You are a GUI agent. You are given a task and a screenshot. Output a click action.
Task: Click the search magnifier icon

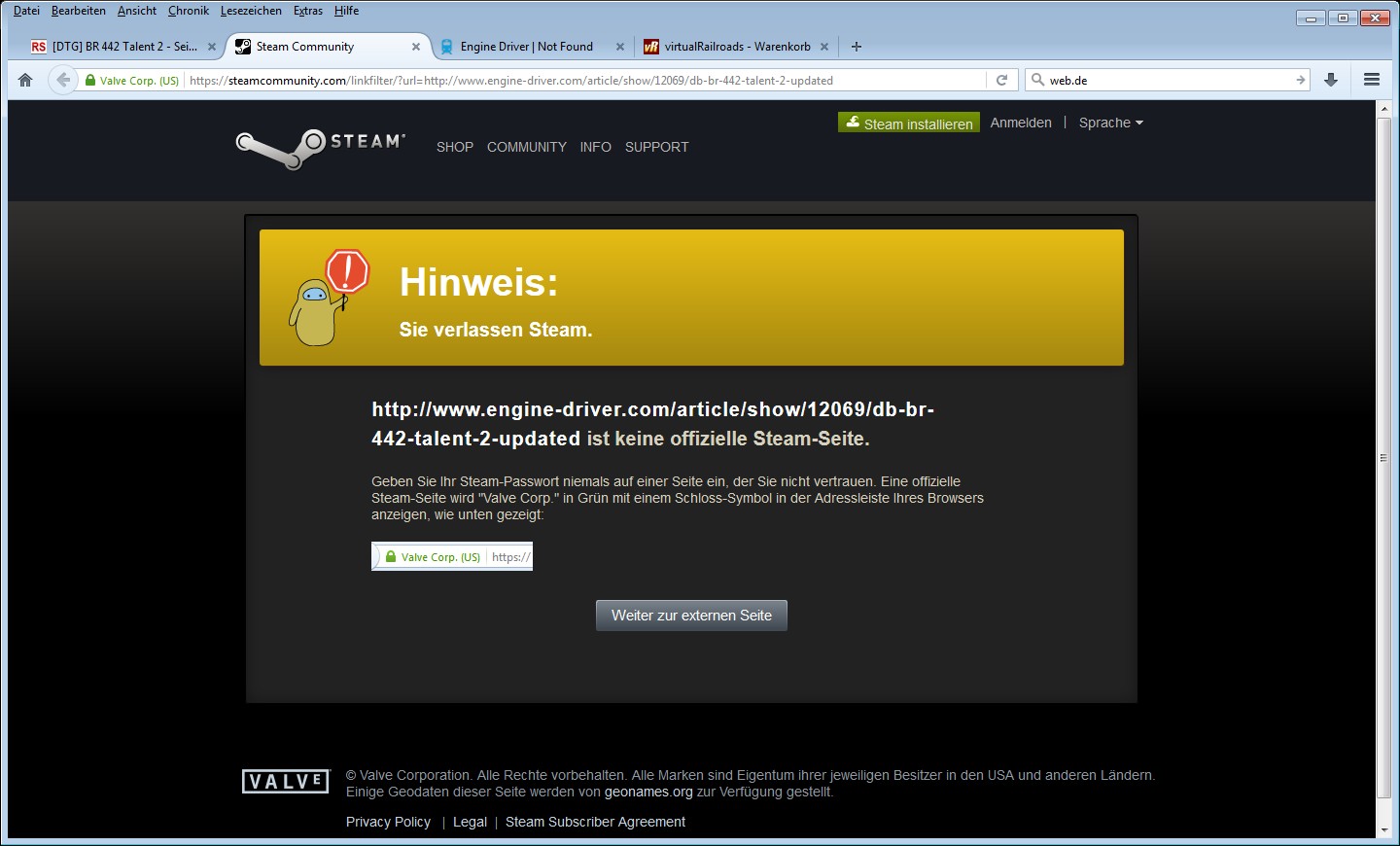point(1037,80)
